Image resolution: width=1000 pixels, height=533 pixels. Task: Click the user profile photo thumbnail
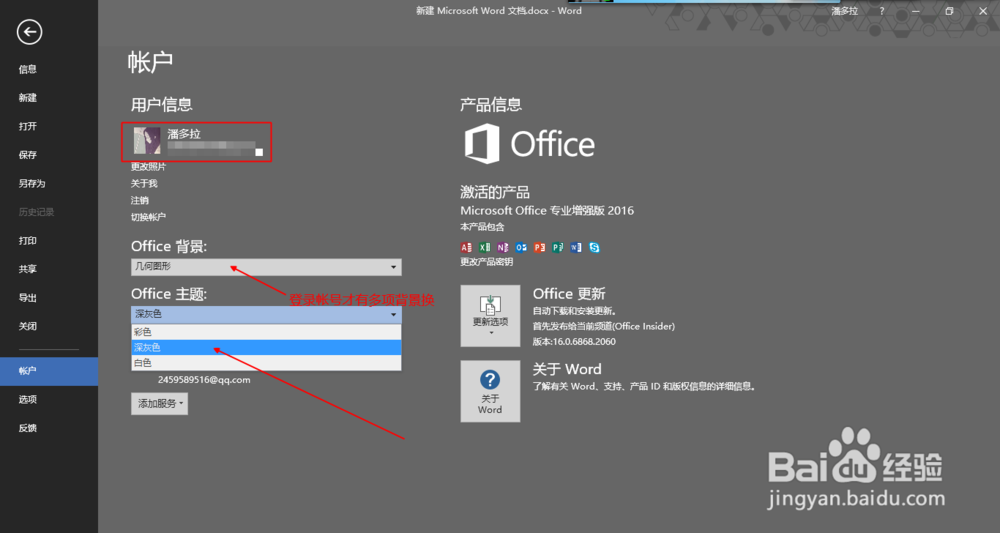[x=147, y=140]
